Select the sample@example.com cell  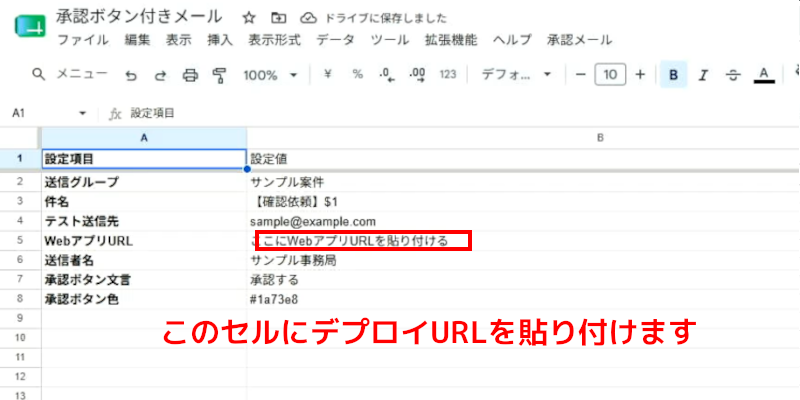click(523, 221)
